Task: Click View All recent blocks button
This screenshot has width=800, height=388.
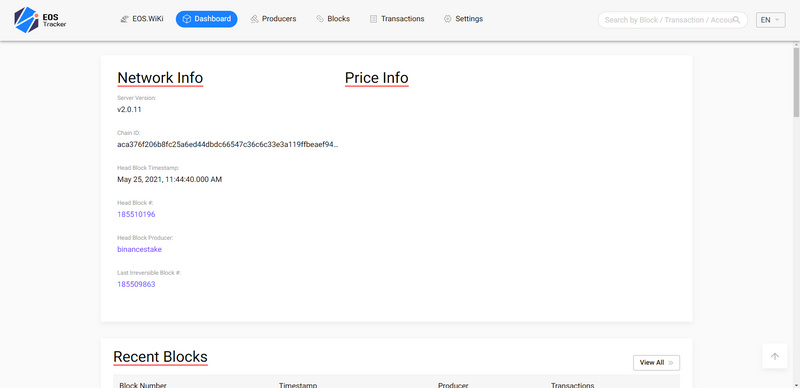Action: [657, 363]
